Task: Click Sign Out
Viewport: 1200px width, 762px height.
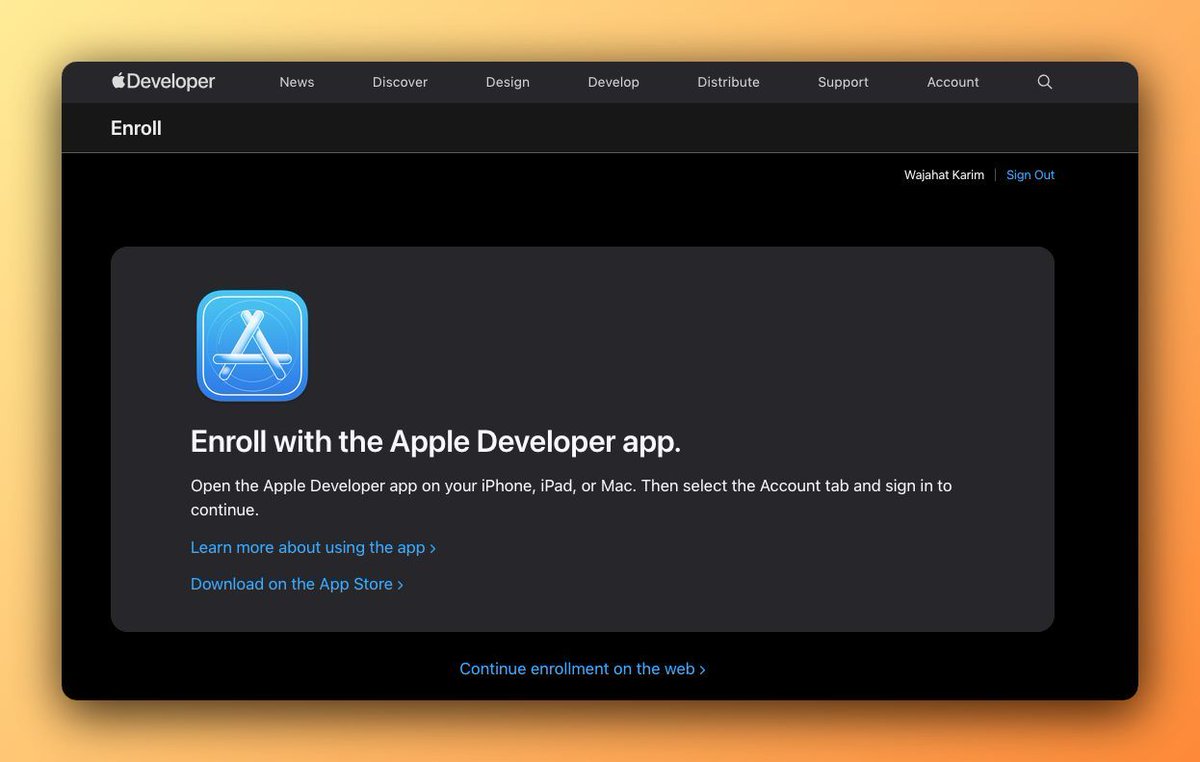Action: click(x=1030, y=175)
